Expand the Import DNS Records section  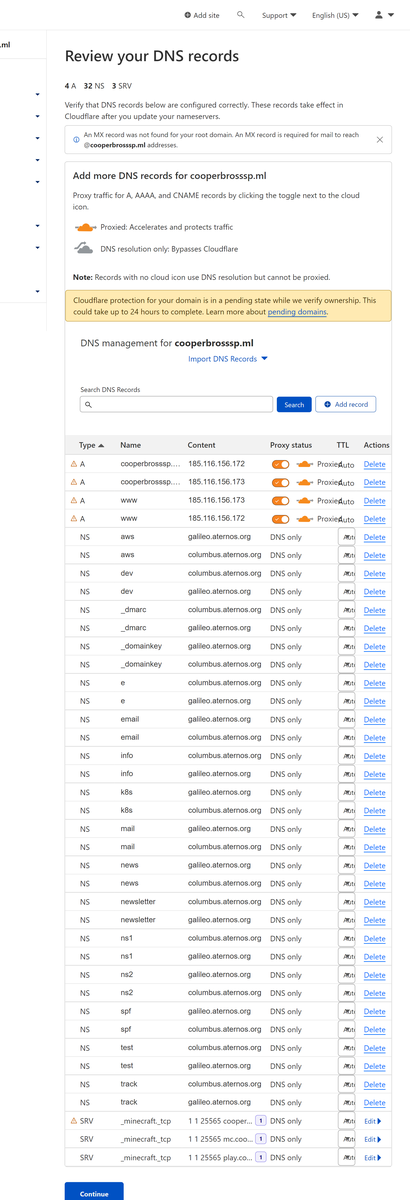[228, 358]
